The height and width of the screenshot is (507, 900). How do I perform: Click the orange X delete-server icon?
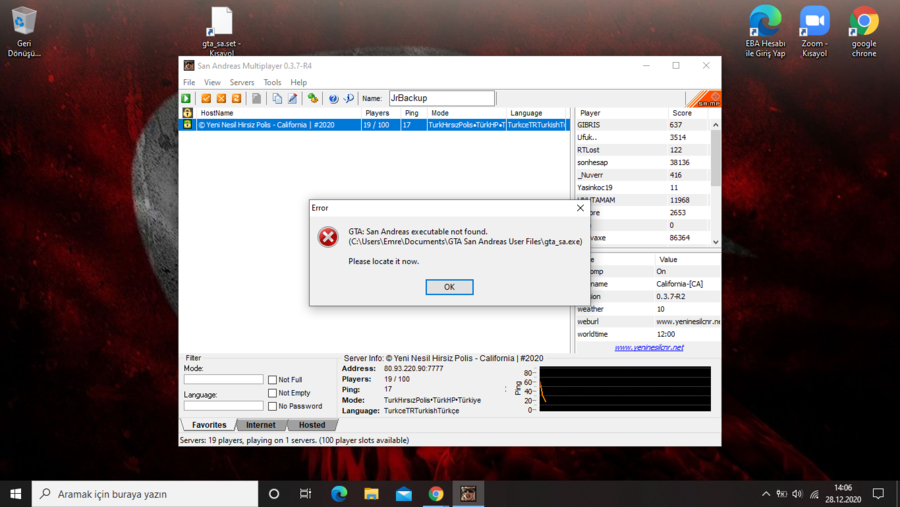pyautogui.click(x=221, y=99)
